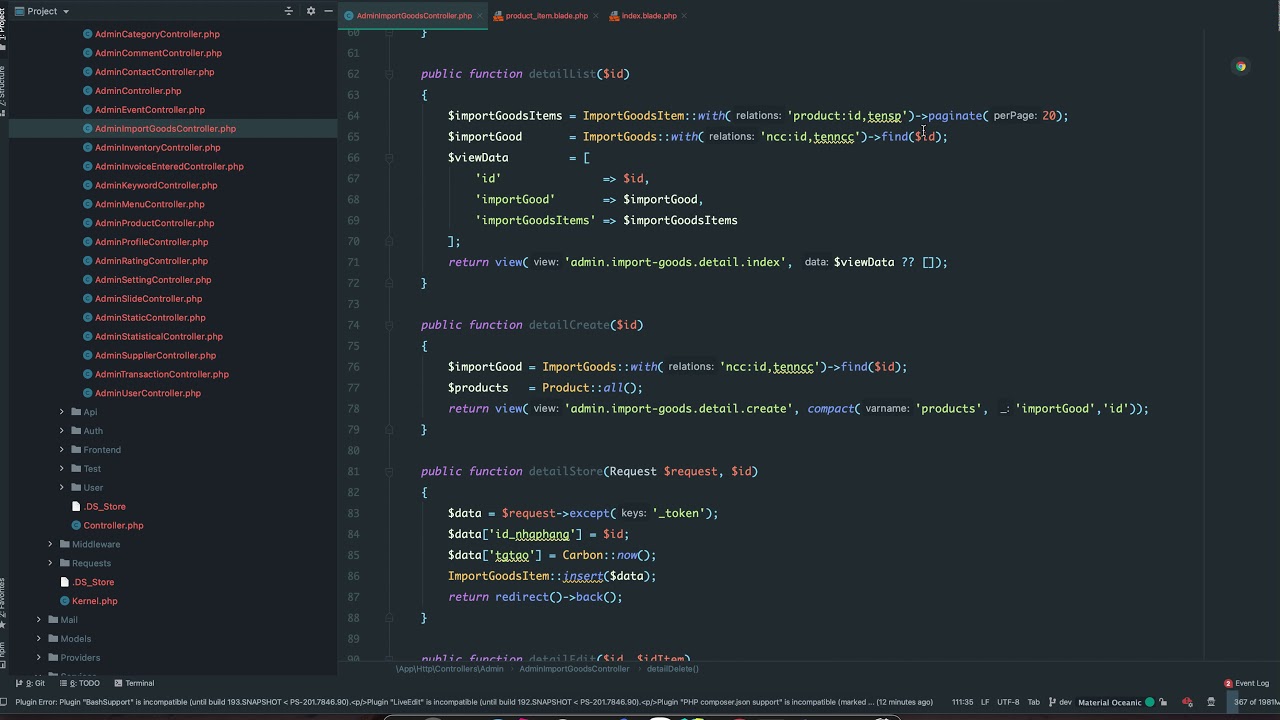Hide the Project tool window with the minus icon
Viewport: 1280px width, 720px height.
pyautogui.click(x=328, y=11)
